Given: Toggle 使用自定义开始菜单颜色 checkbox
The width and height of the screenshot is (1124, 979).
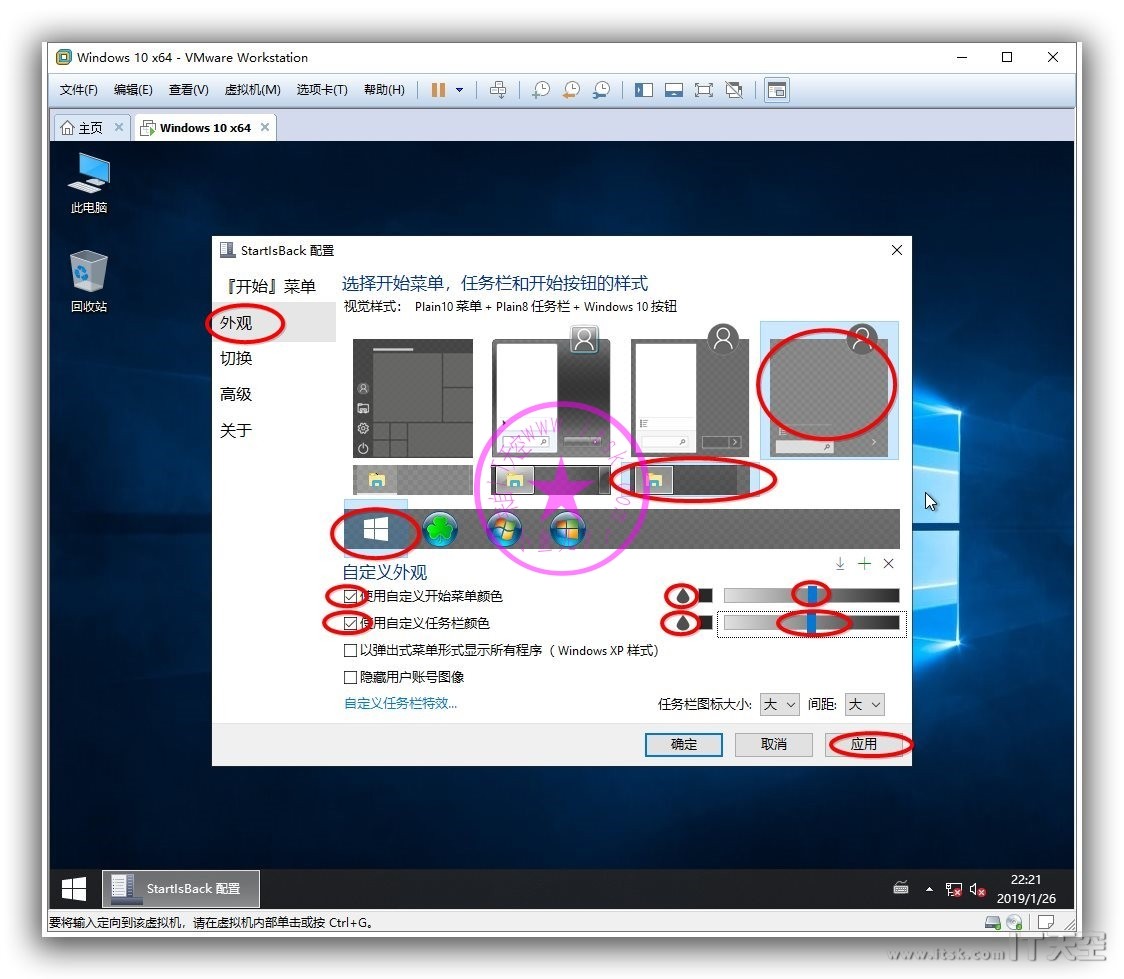Looking at the screenshot, I should 351,596.
